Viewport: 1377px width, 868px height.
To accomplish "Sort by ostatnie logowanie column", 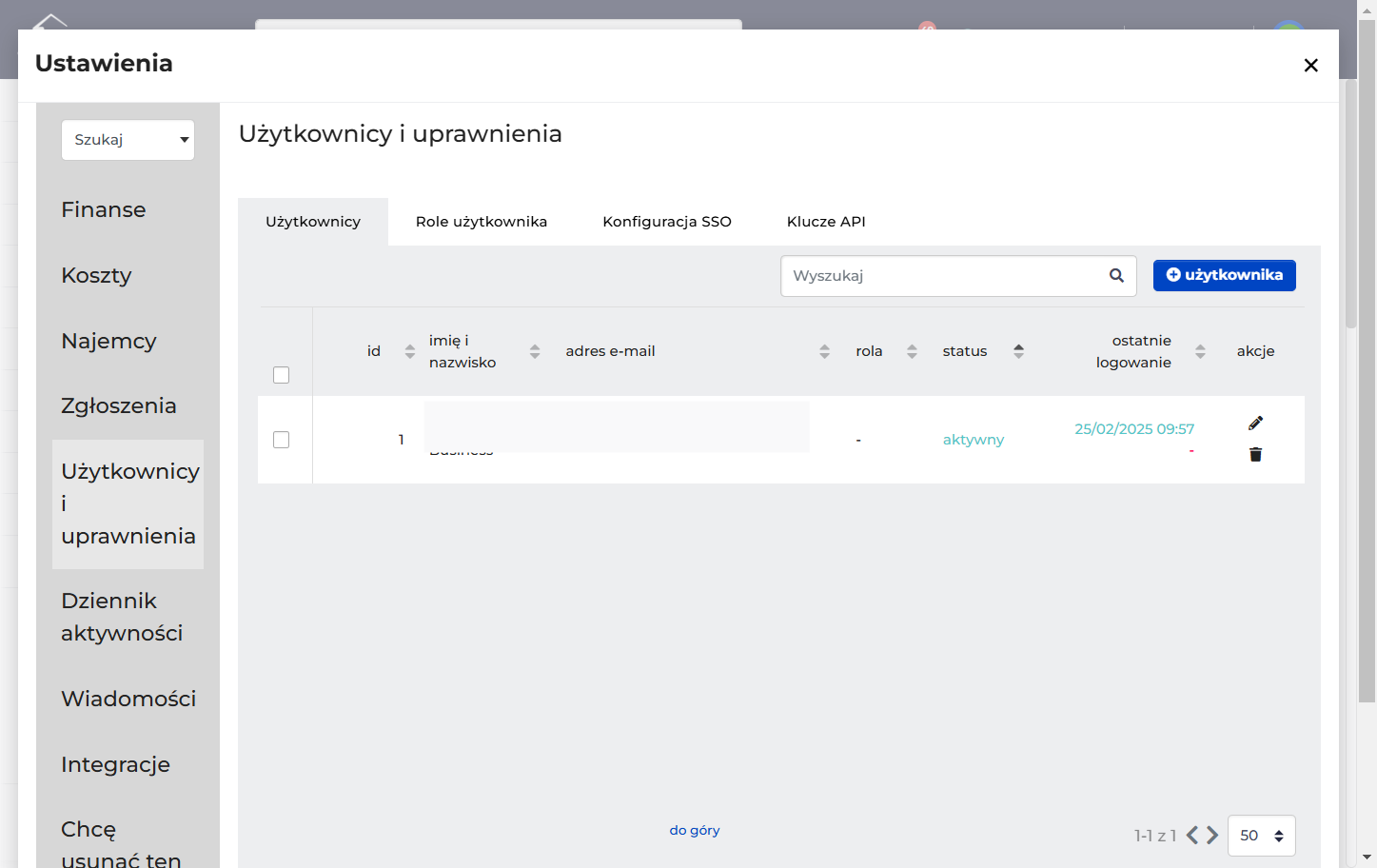I will (x=1200, y=351).
